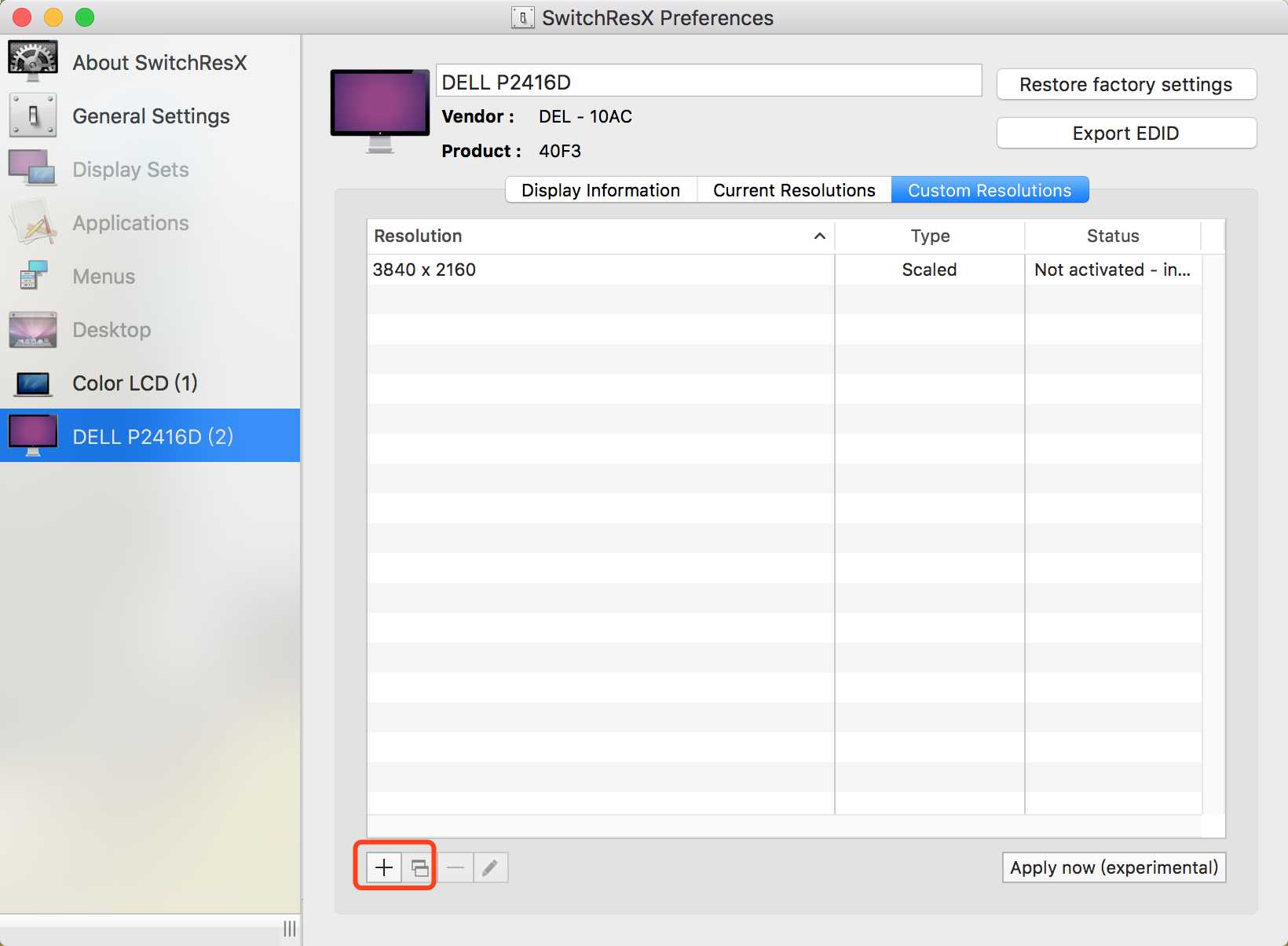1288x946 pixels.
Task: Select Custom Resolutions tab
Action: coord(990,190)
